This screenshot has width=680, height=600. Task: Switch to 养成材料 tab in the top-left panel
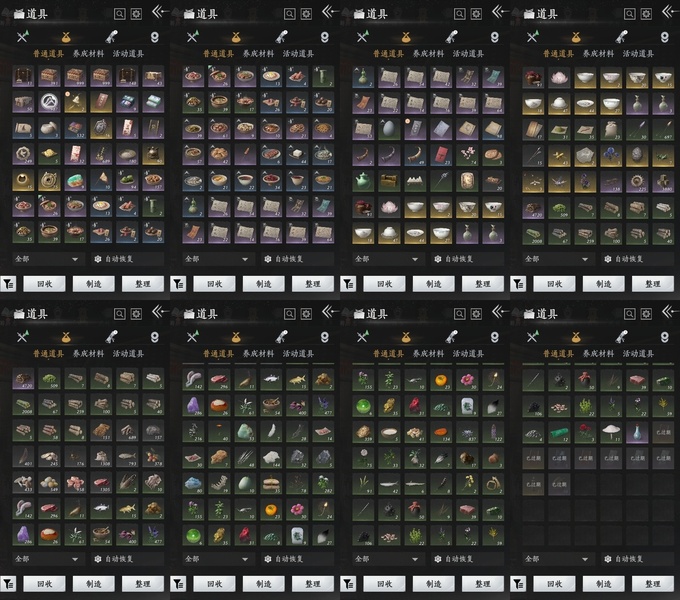click(x=88, y=54)
